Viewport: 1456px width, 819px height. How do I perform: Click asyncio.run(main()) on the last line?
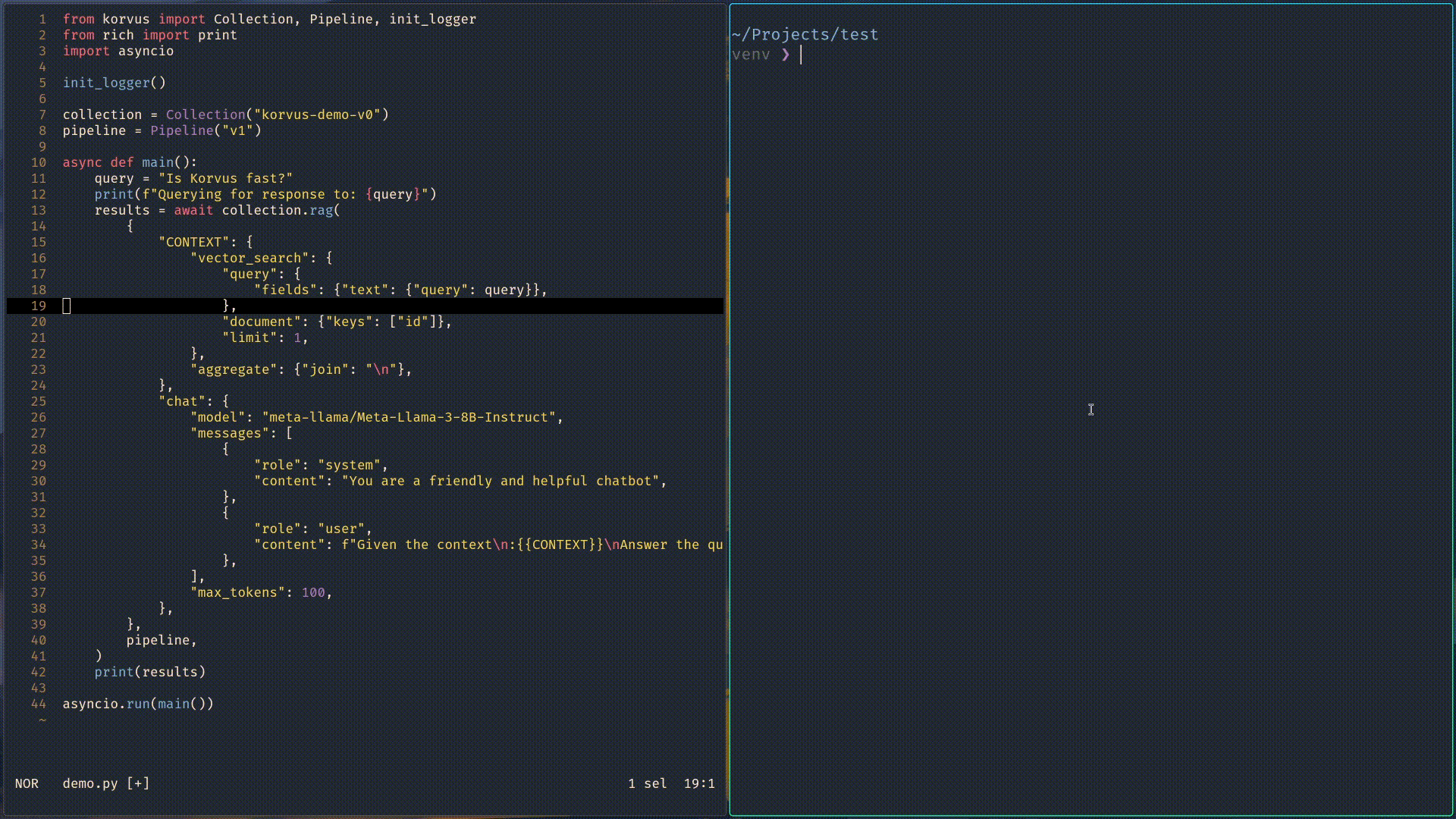(138, 704)
